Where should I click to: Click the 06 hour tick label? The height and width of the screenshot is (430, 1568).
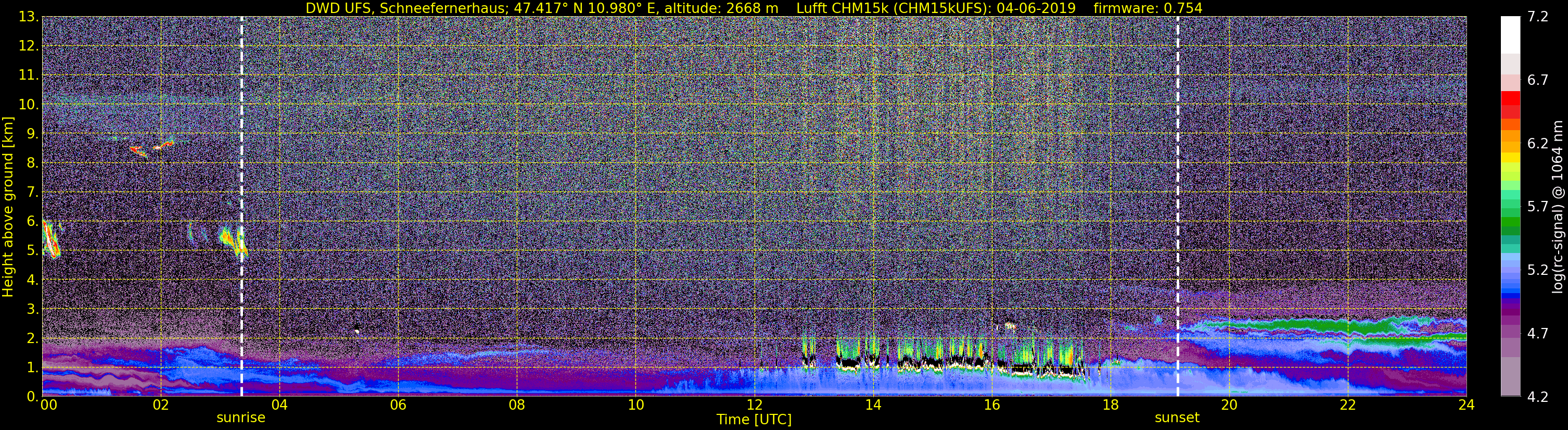point(398,405)
